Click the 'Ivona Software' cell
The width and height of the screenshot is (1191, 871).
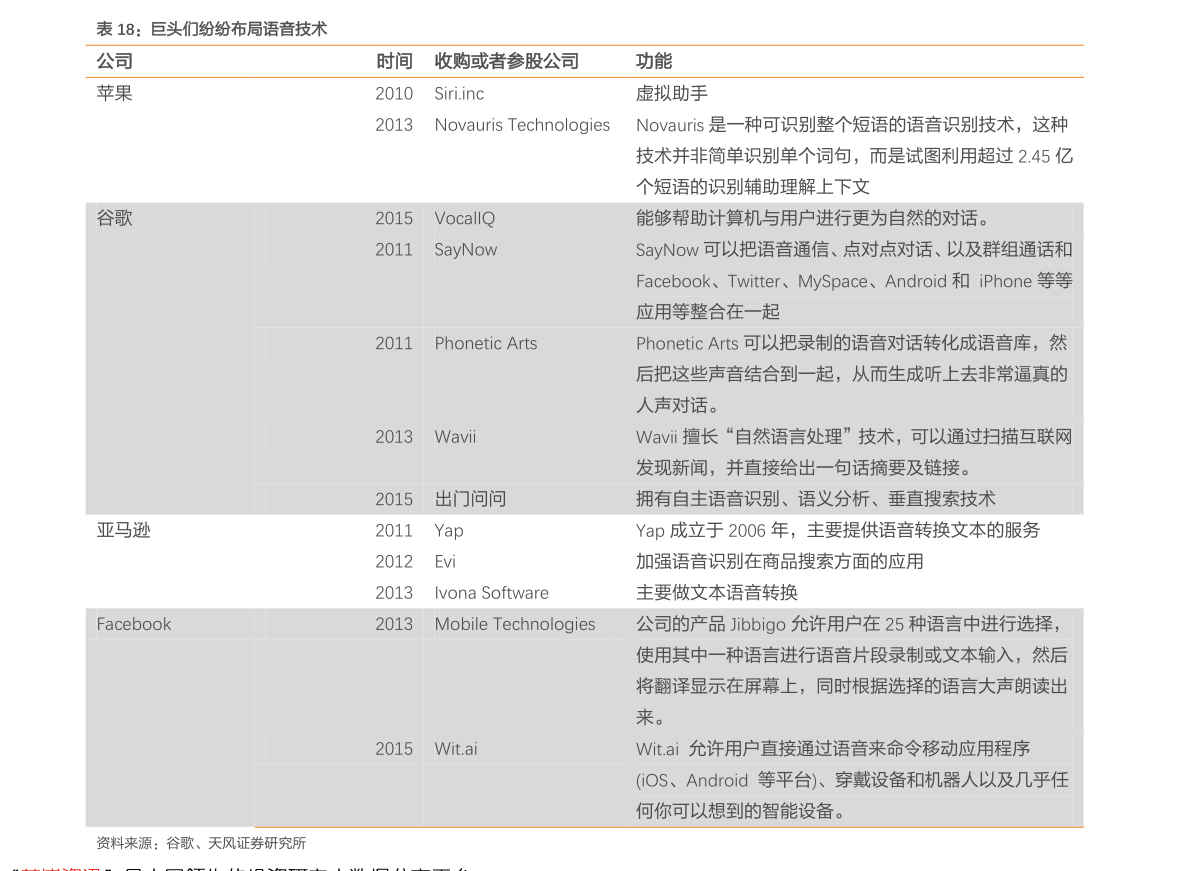click(x=491, y=593)
